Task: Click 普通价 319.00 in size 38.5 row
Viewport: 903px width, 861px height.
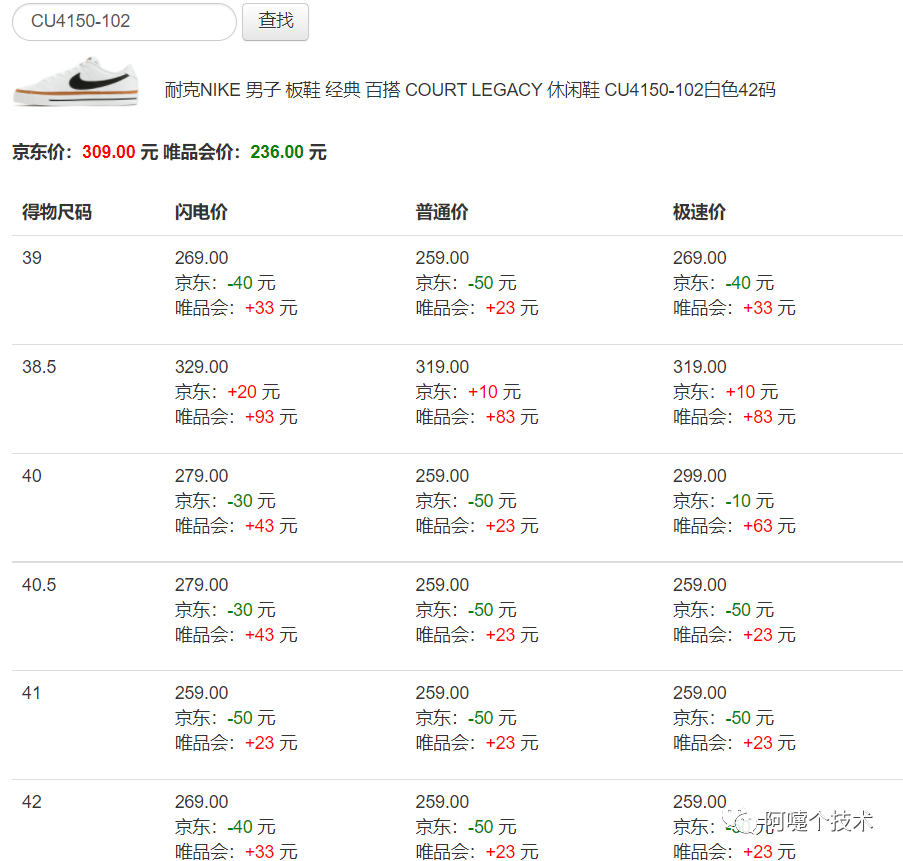Action: coord(442,366)
